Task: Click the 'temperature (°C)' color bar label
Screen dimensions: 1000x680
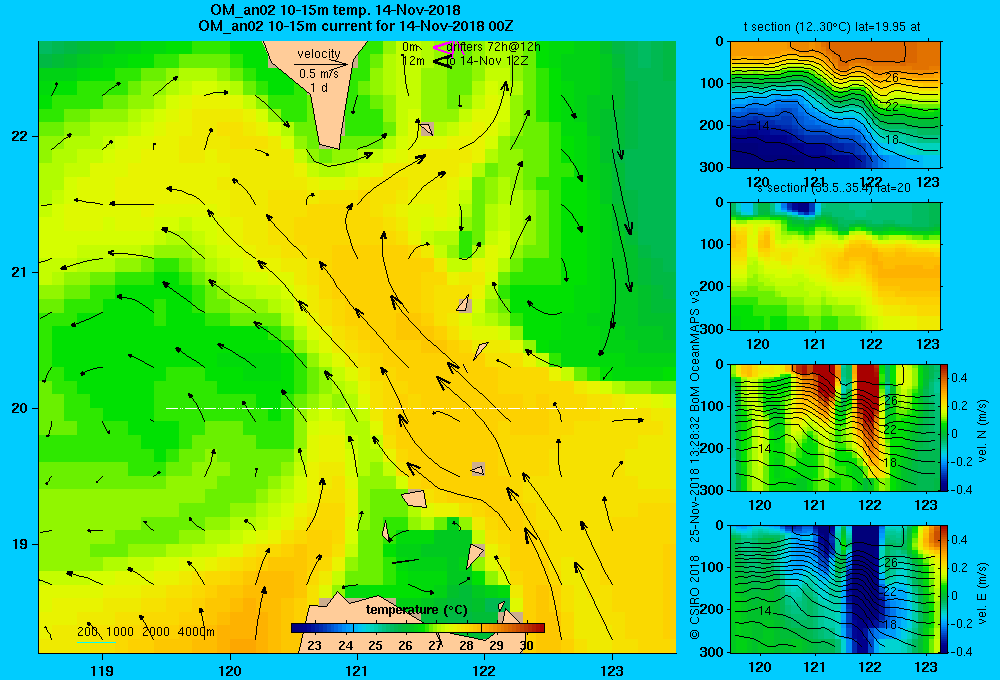Action: click(416, 610)
